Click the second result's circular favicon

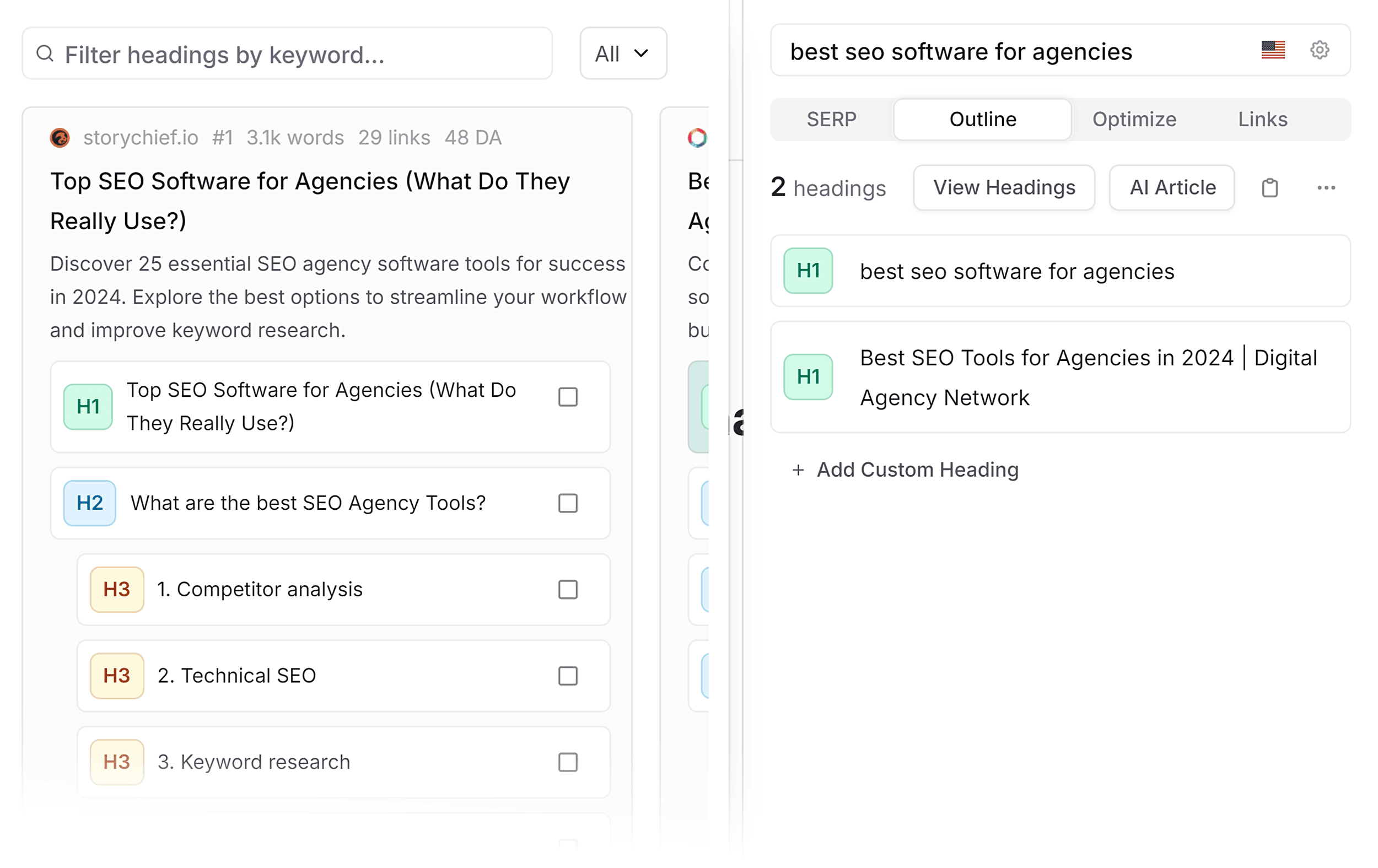point(696,138)
